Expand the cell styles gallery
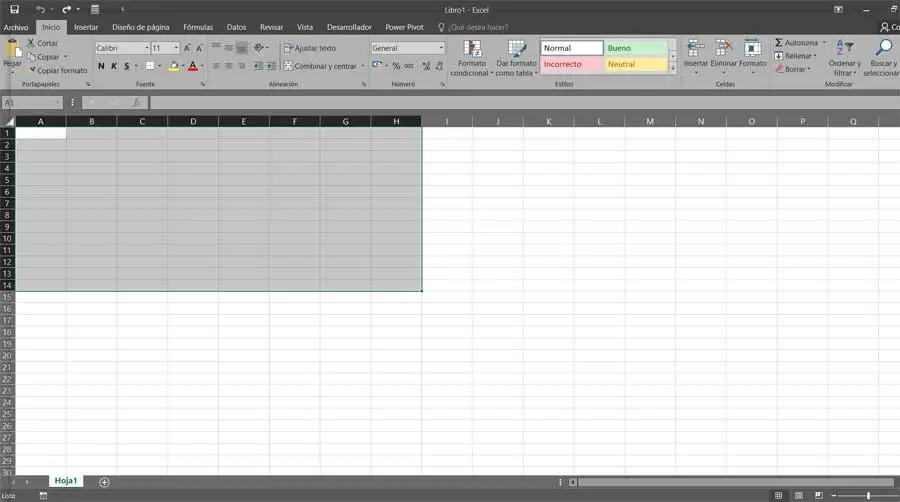 (x=673, y=68)
